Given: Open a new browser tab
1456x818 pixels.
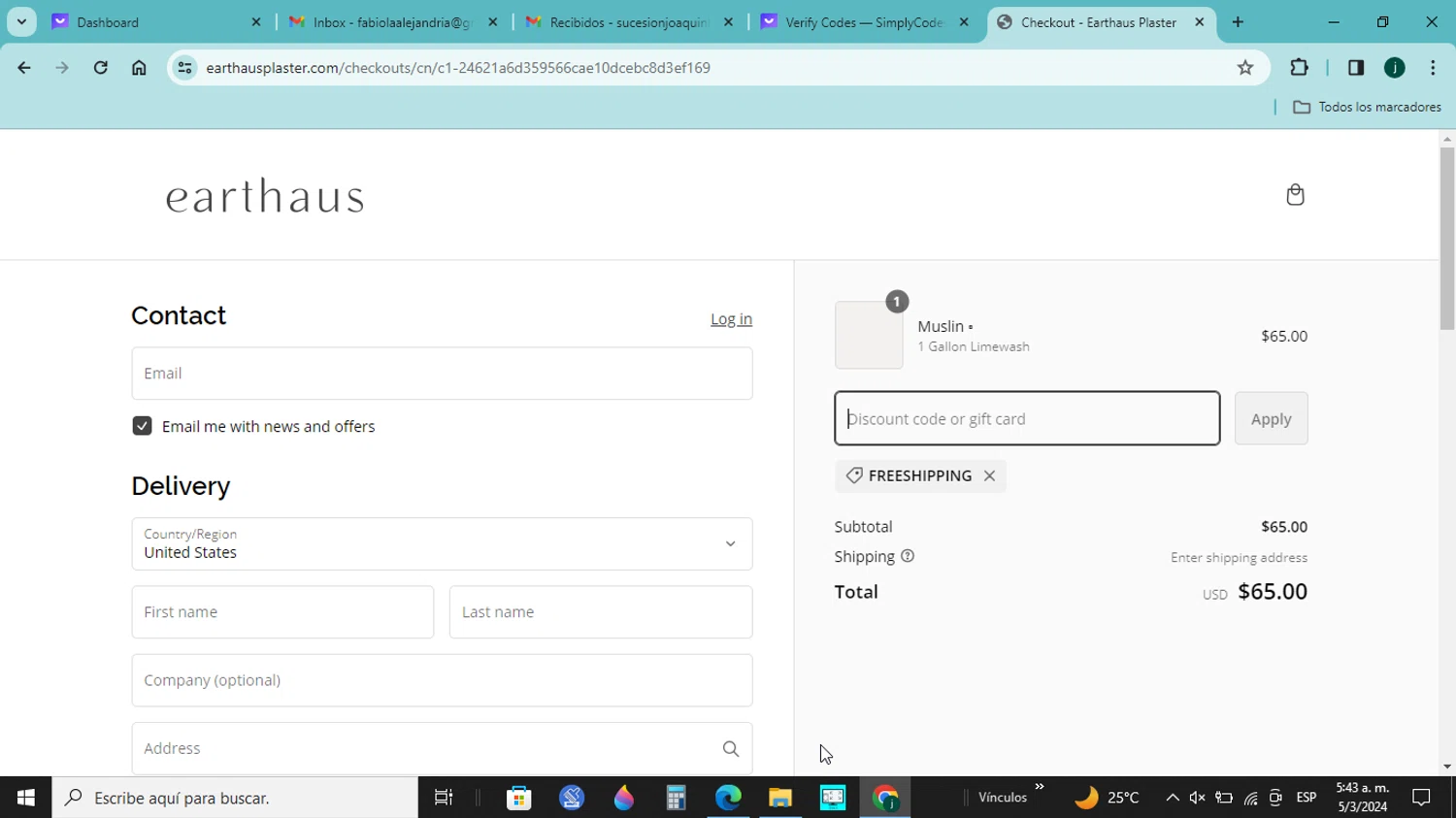Looking at the screenshot, I should point(1238,22).
